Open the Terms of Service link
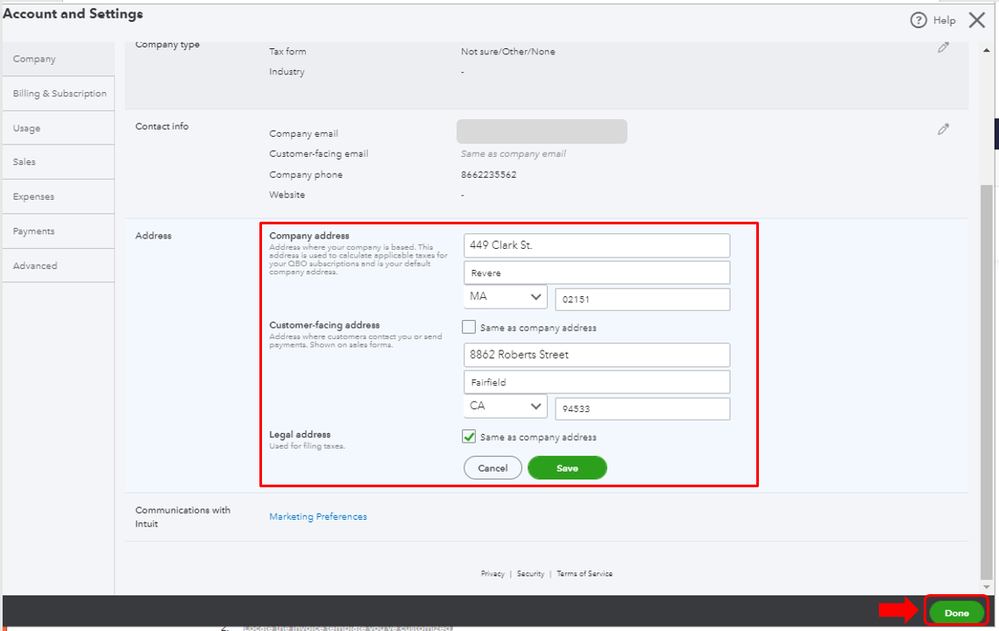 [584, 574]
